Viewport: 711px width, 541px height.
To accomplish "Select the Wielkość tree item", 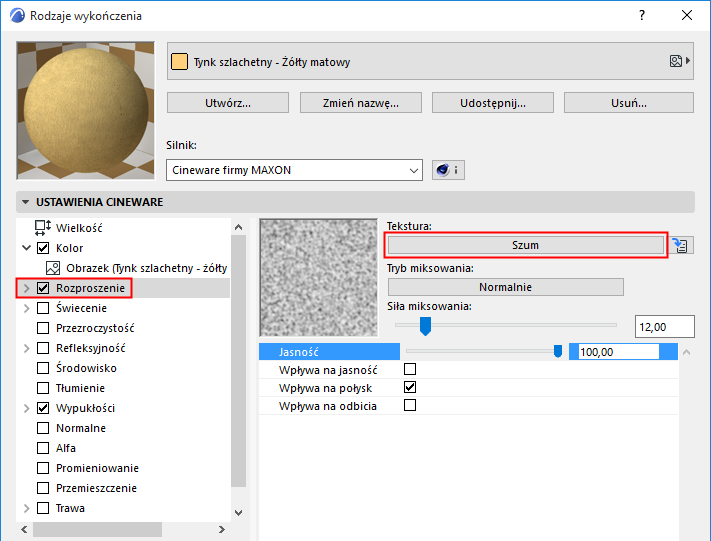I will click(x=79, y=228).
